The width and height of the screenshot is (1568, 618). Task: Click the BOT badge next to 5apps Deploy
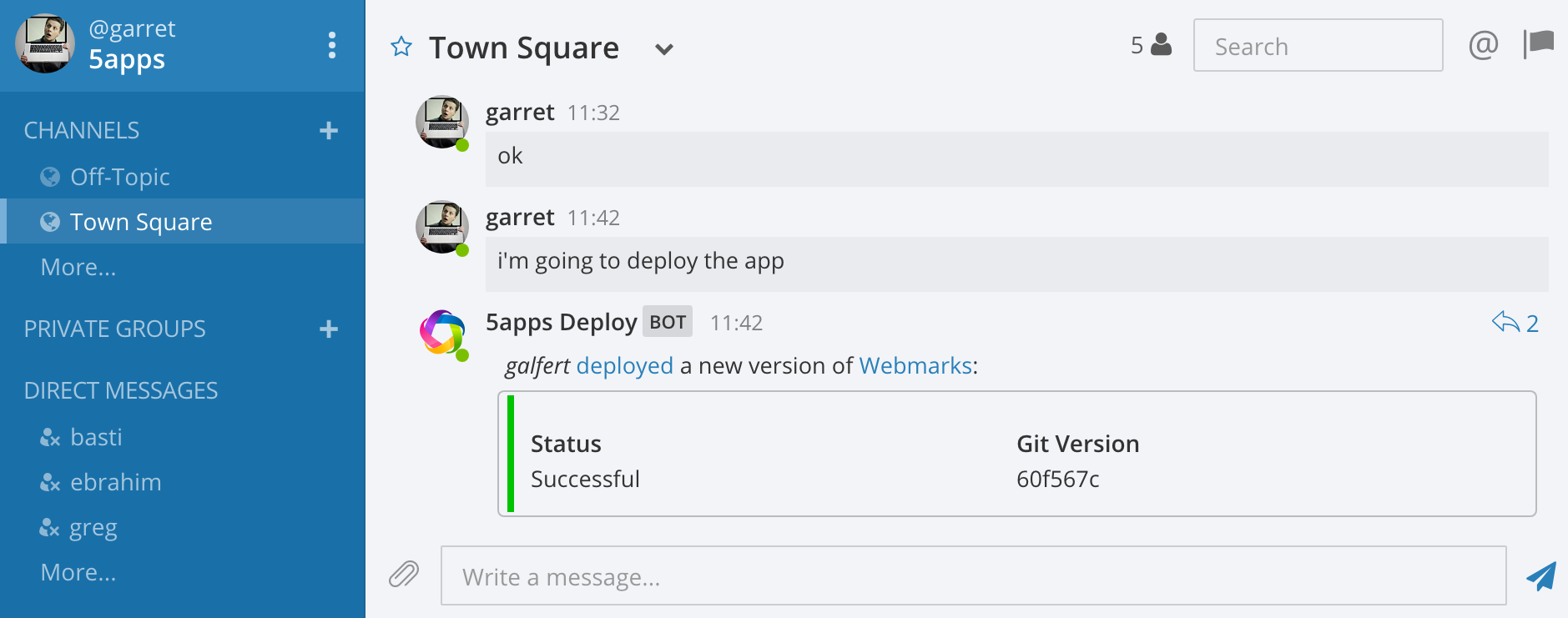point(668,322)
